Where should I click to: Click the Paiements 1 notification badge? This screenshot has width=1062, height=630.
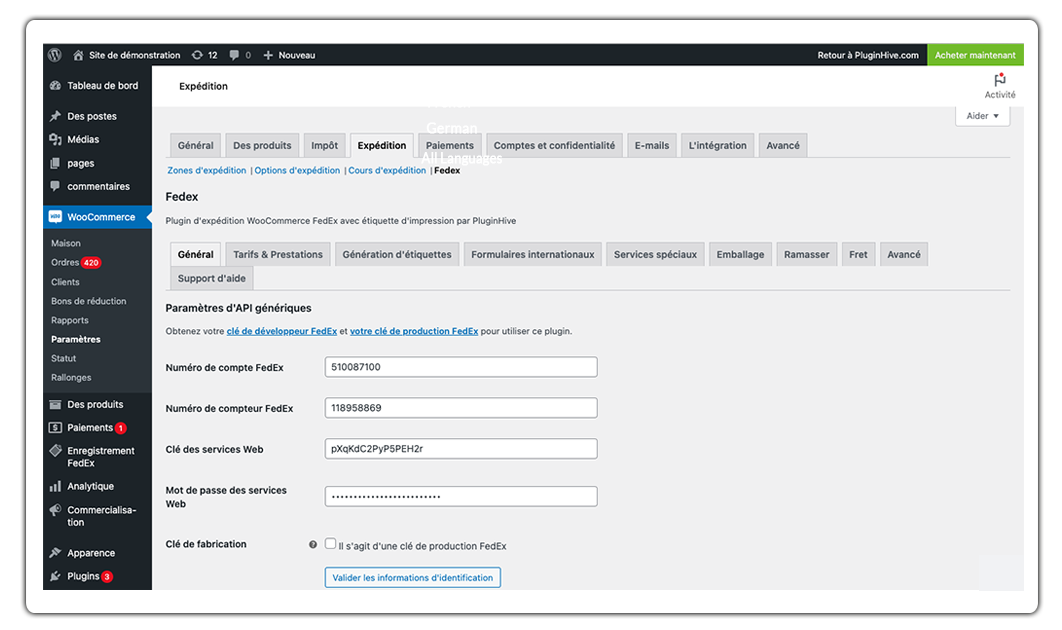(x=121, y=428)
